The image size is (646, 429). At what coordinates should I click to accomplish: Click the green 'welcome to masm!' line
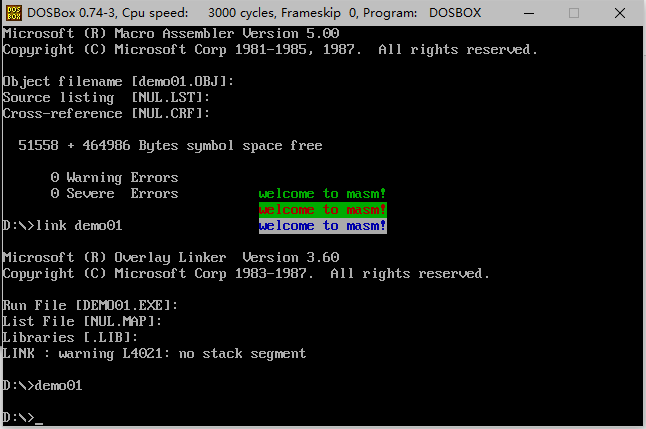tap(323, 193)
